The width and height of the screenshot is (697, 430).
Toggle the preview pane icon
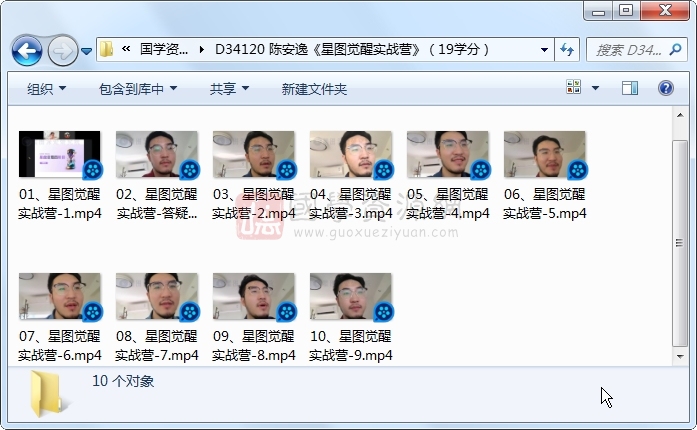(x=629, y=88)
